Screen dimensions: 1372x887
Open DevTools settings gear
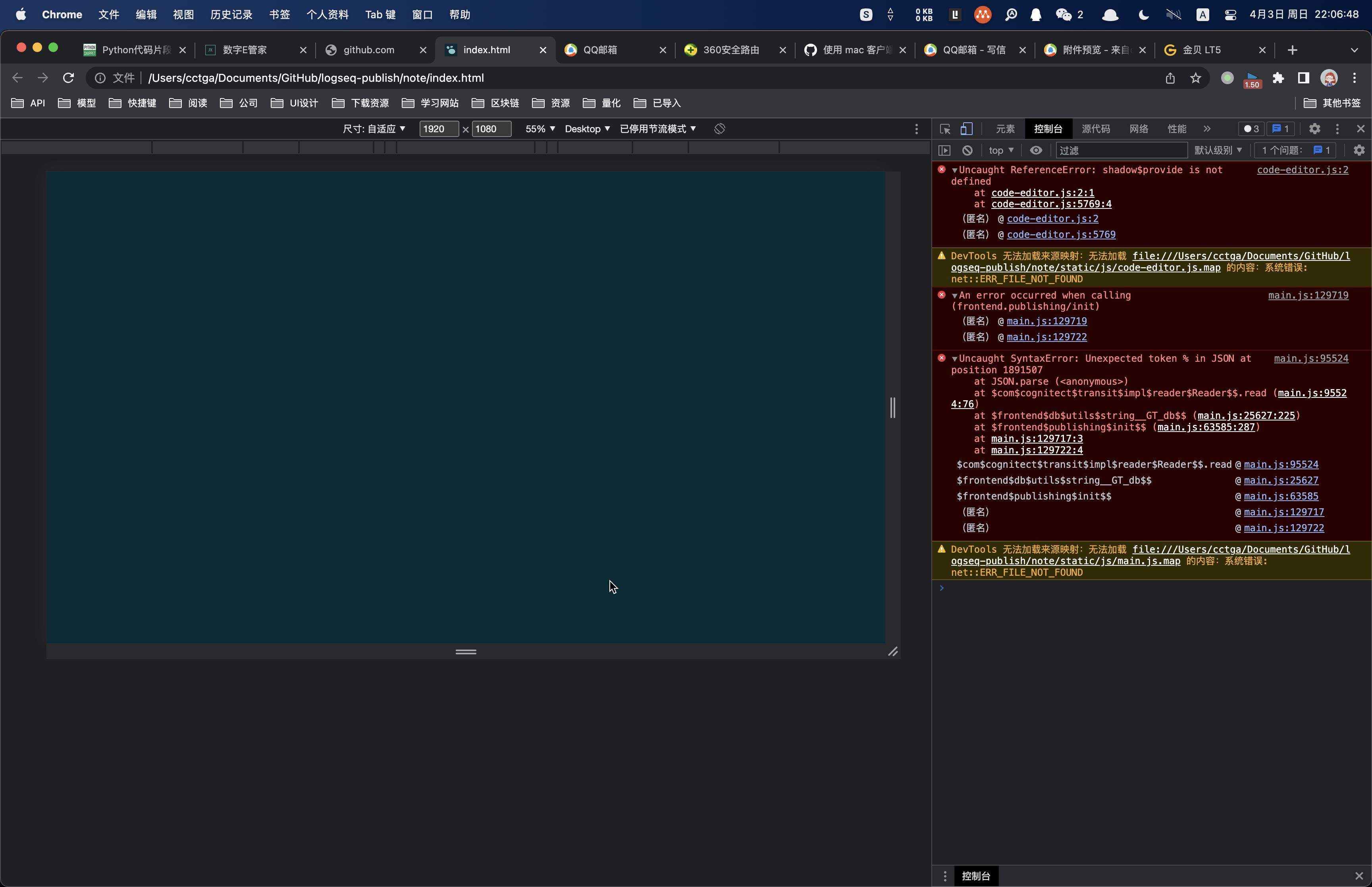point(1315,129)
